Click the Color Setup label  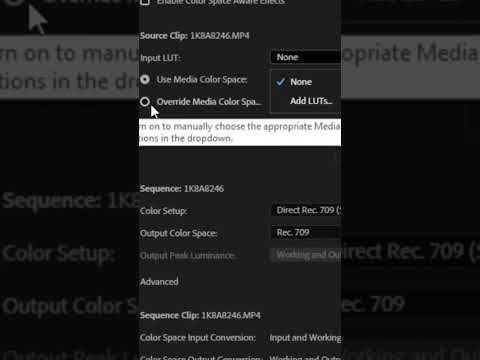164,211
